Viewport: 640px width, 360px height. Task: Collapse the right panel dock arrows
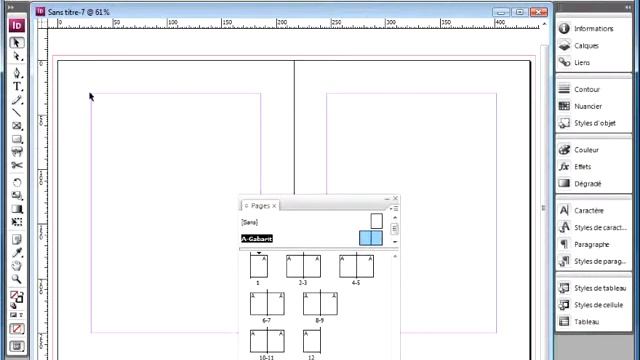[627, 7]
